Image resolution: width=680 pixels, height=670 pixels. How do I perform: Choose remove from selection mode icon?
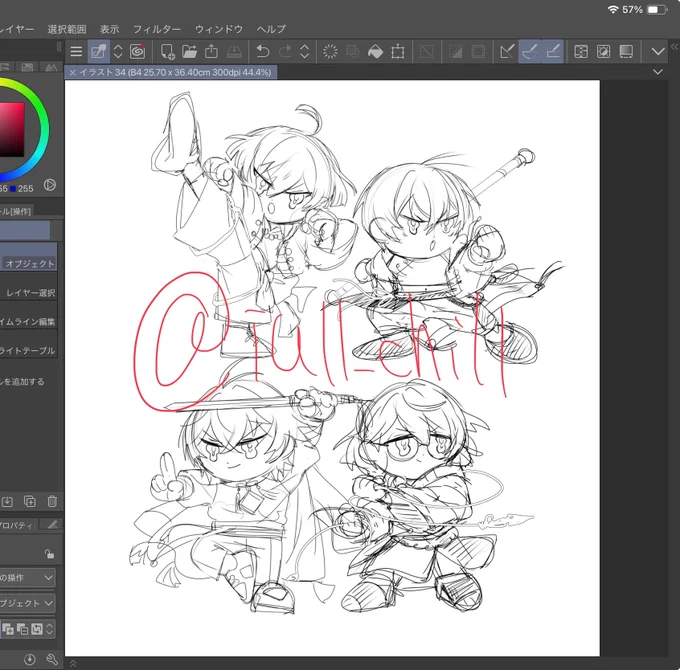[23, 629]
